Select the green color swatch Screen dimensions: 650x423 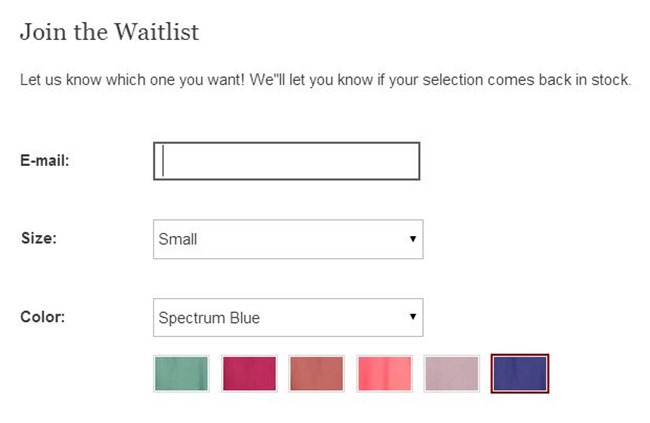(x=181, y=373)
